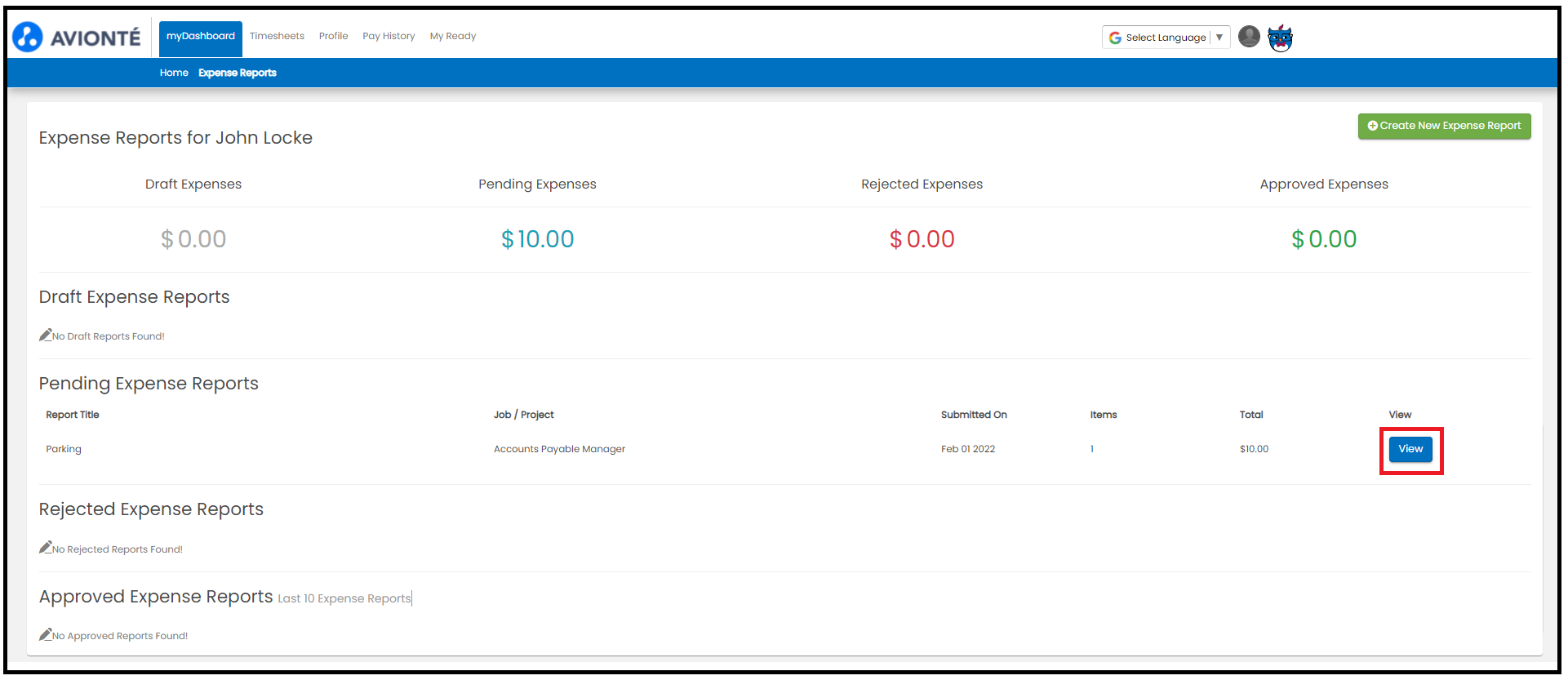Click the blue monster mascot icon

click(x=1280, y=38)
